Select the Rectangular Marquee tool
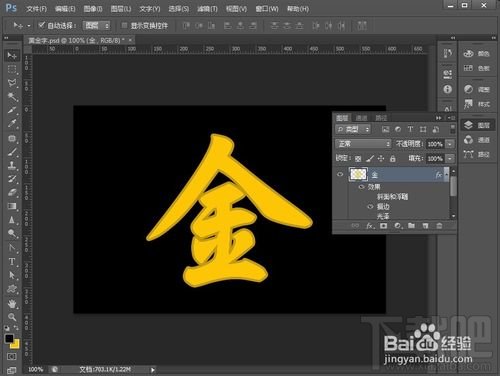Viewport: 500px width, 376px height. tap(12, 69)
